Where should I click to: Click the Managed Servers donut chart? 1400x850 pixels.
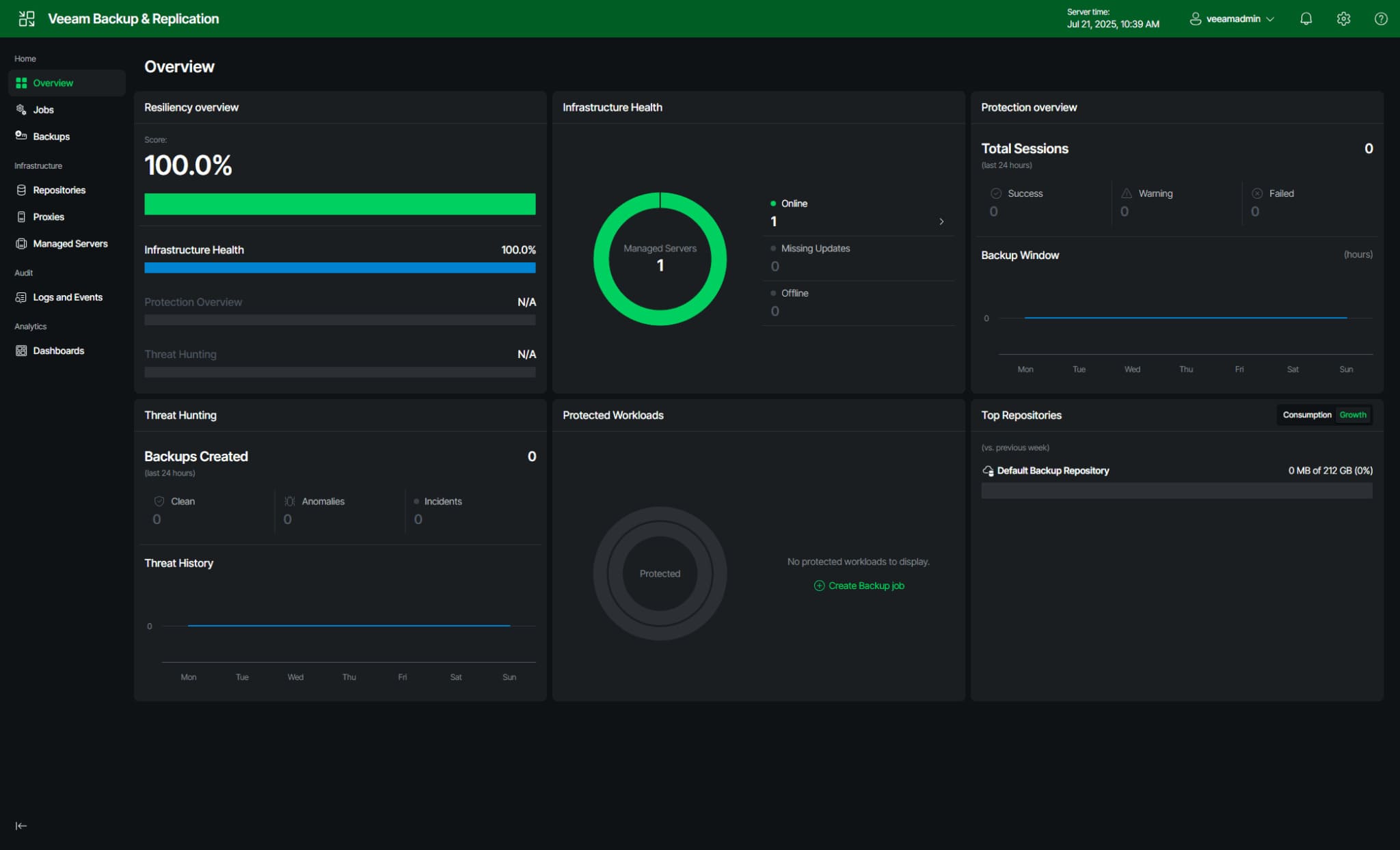[660, 259]
